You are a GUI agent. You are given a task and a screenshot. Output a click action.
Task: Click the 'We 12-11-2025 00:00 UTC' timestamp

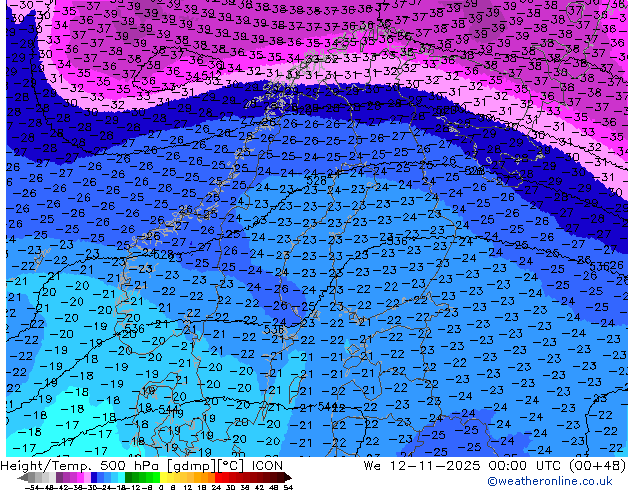(x=464, y=466)
